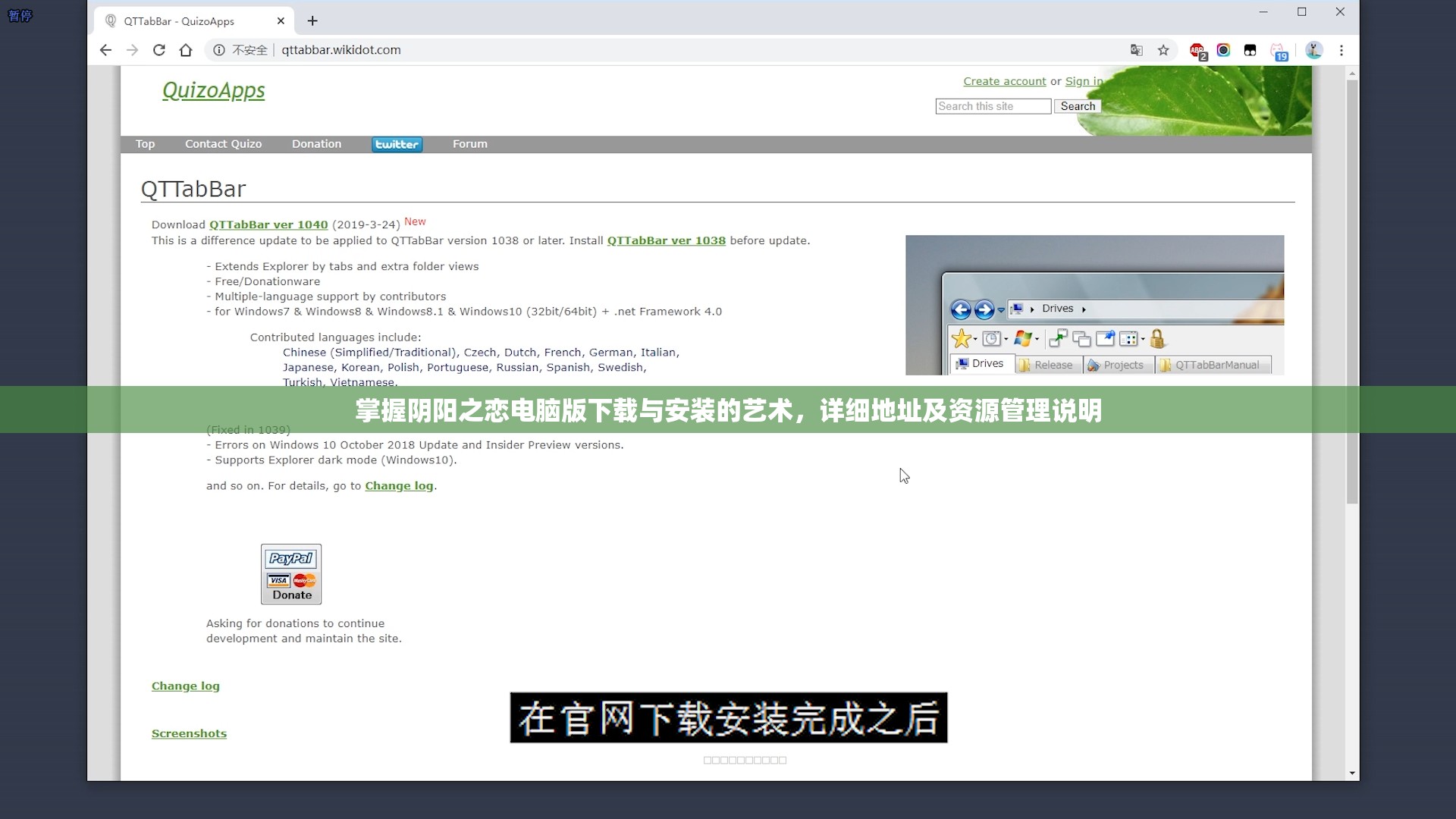
Task: Download QTTabBar ver 1040
Action: click(x=268, y=224)
